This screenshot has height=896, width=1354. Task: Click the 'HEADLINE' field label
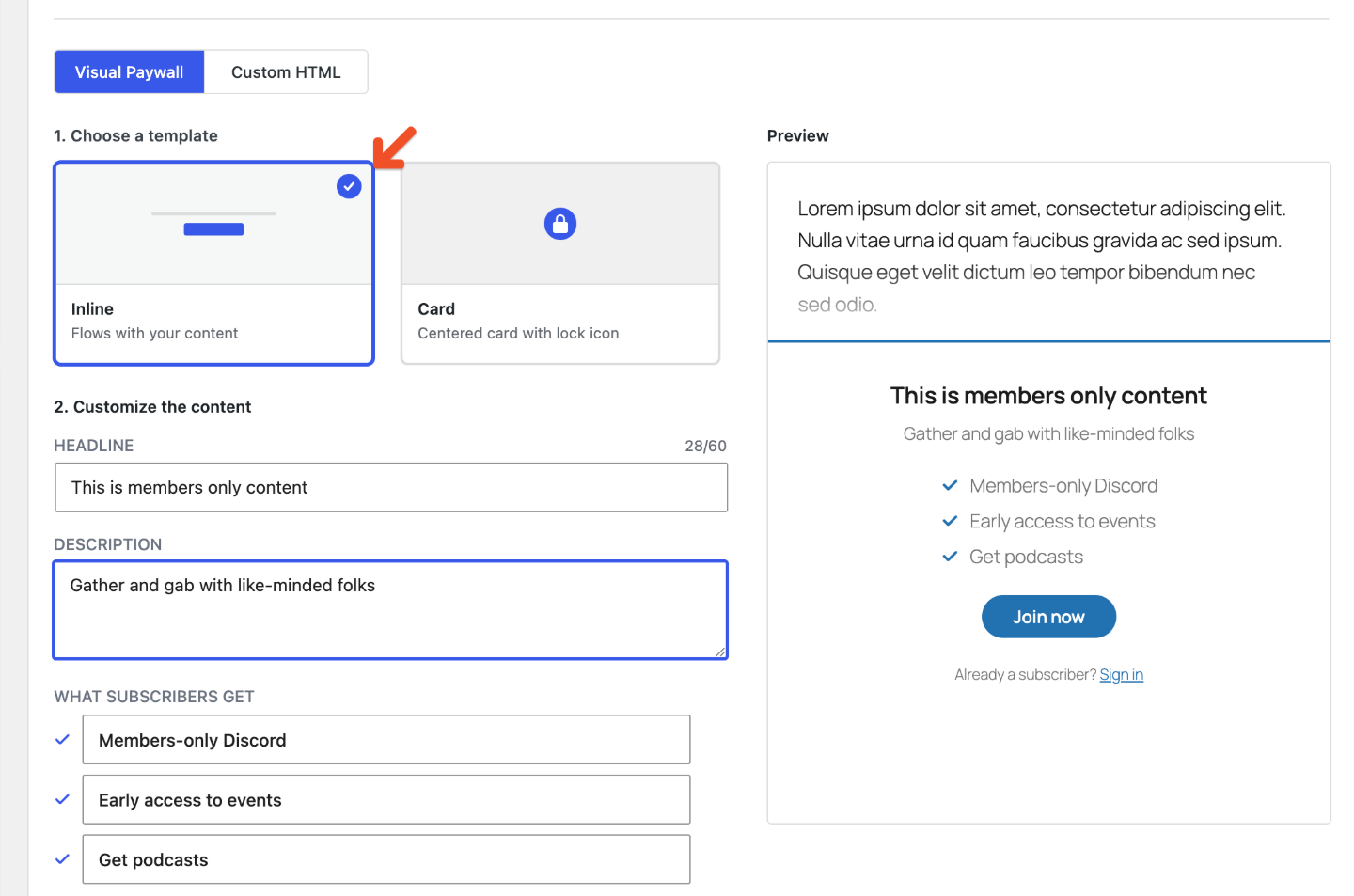pyautogui.click(x=94, y=446)
